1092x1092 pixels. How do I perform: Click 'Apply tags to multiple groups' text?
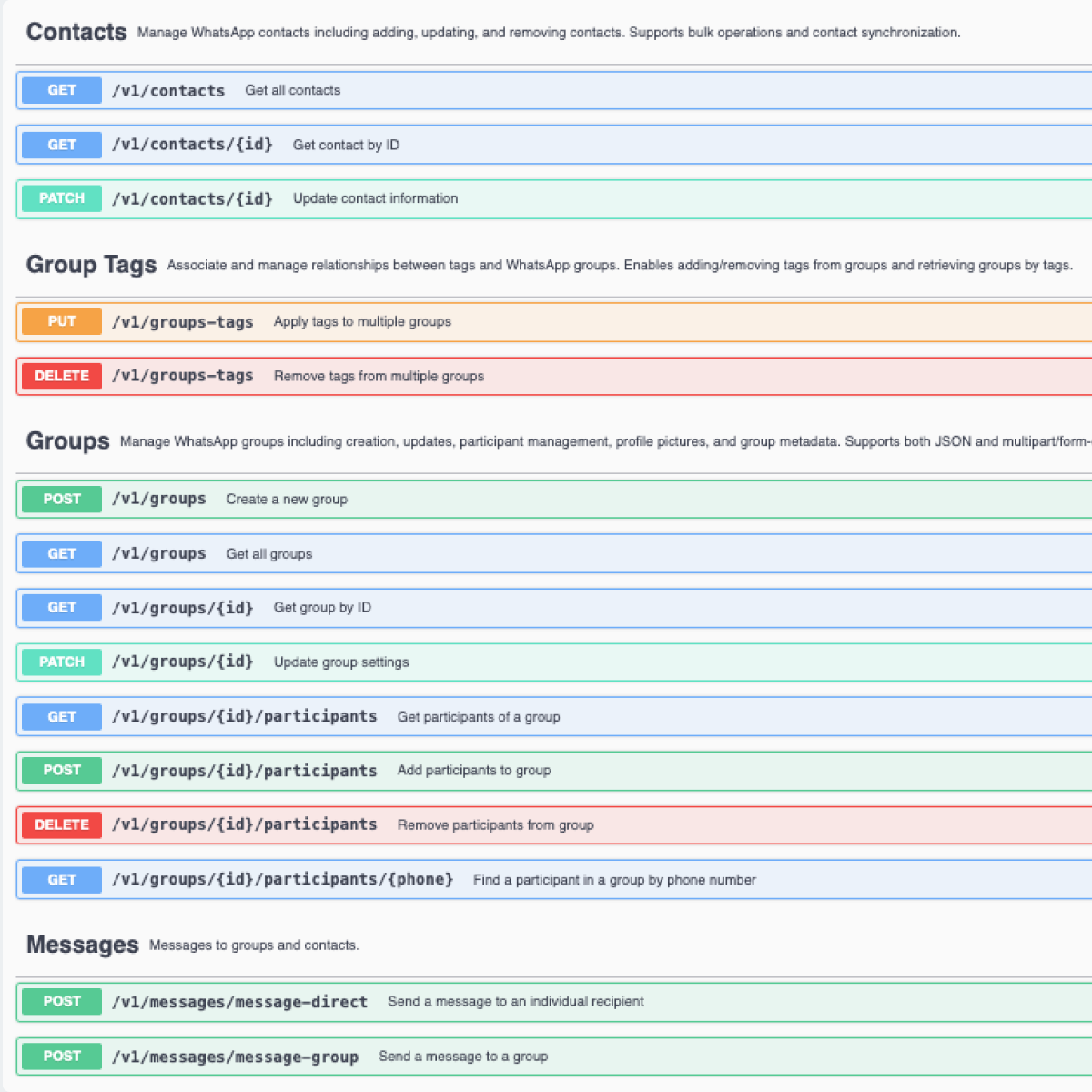pyautogui.click(x=362, y=321)
